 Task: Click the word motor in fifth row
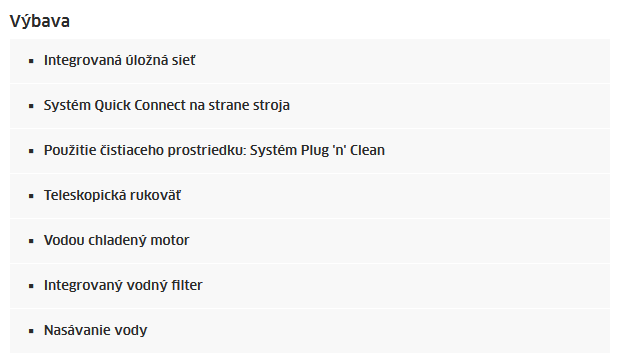click(171, 240)
